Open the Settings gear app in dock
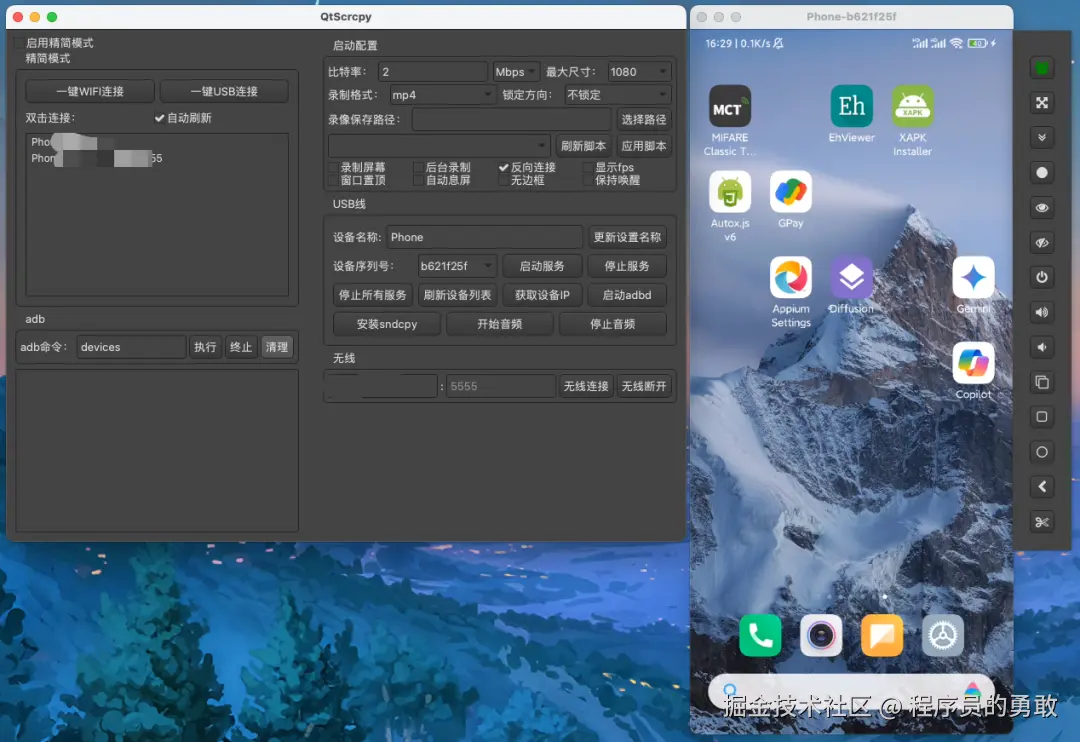 point(943,635)
